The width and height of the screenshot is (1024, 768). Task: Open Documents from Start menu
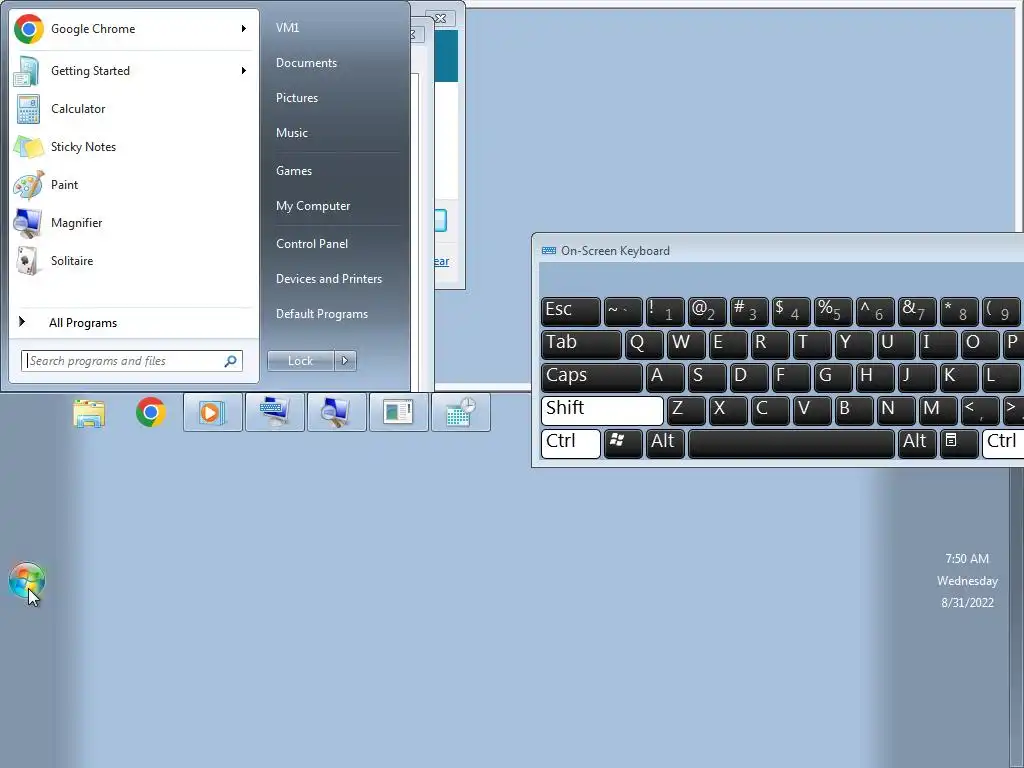pos(306,63)
